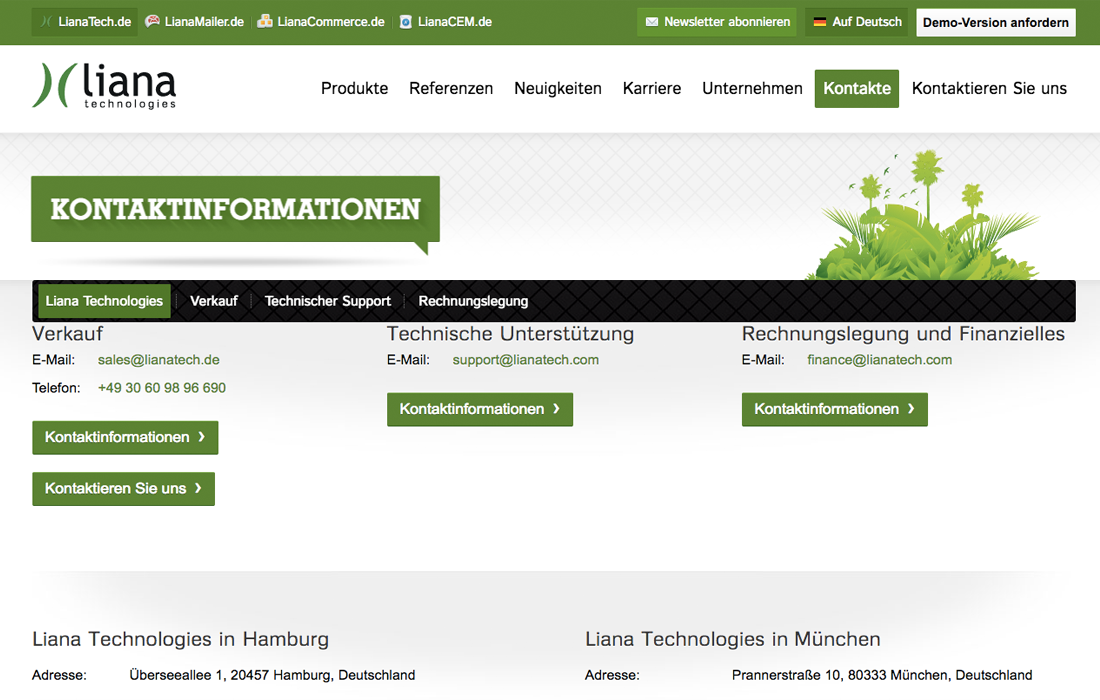Viewport: 1100px width, 700px height.
Task: Click the Verkauf section heading
Action: click(x=67, y=334)
